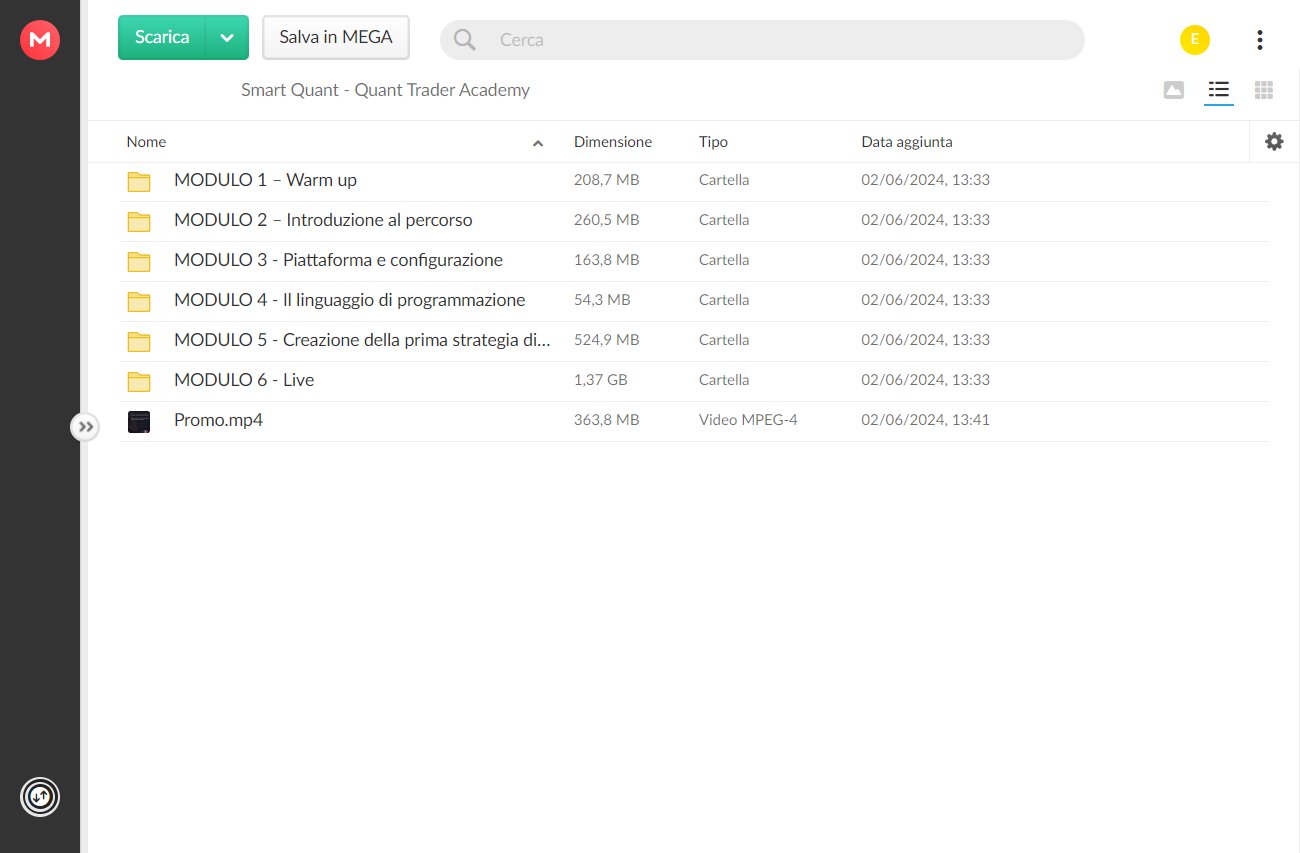Sort by Data aggiunta column header
Image resolution: width=1300 pixels, height=853 pixels.
click(x=907, y=142)
